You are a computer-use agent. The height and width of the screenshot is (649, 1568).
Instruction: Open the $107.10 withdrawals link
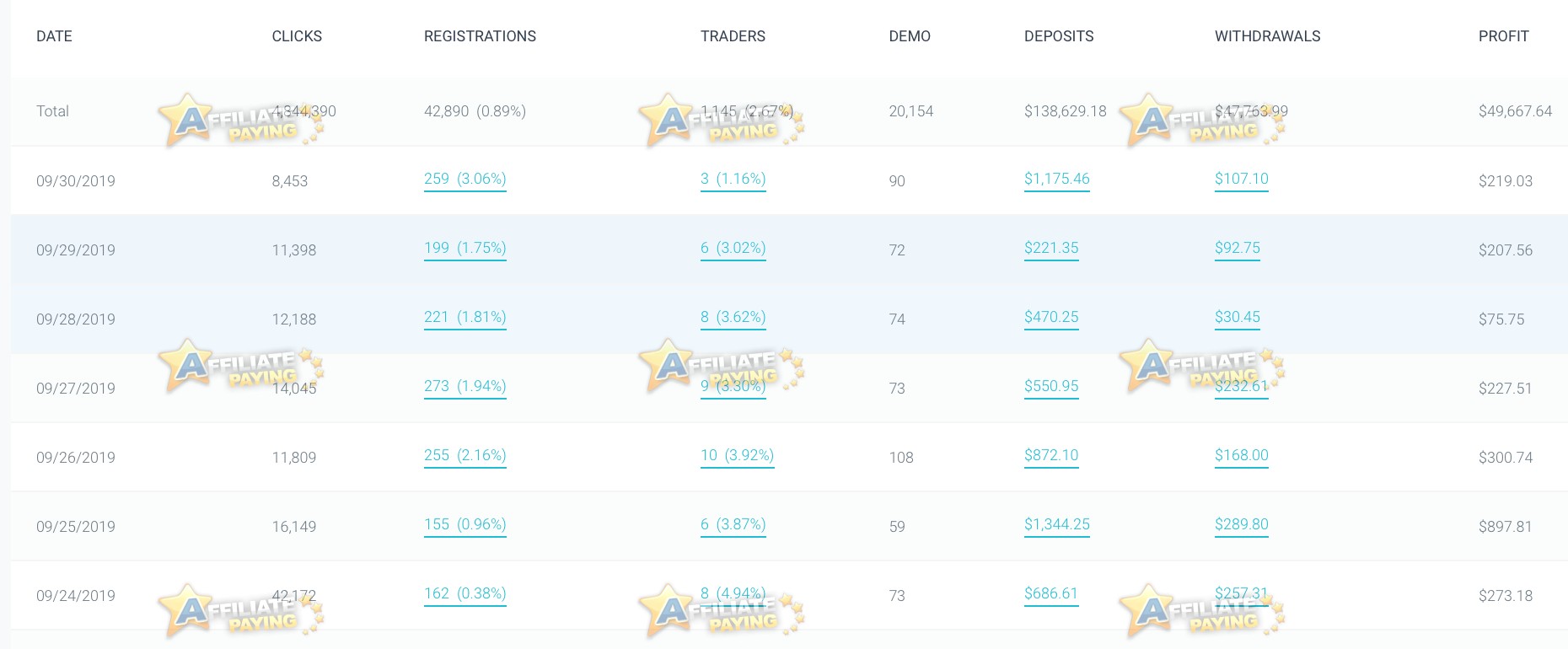1241,179
